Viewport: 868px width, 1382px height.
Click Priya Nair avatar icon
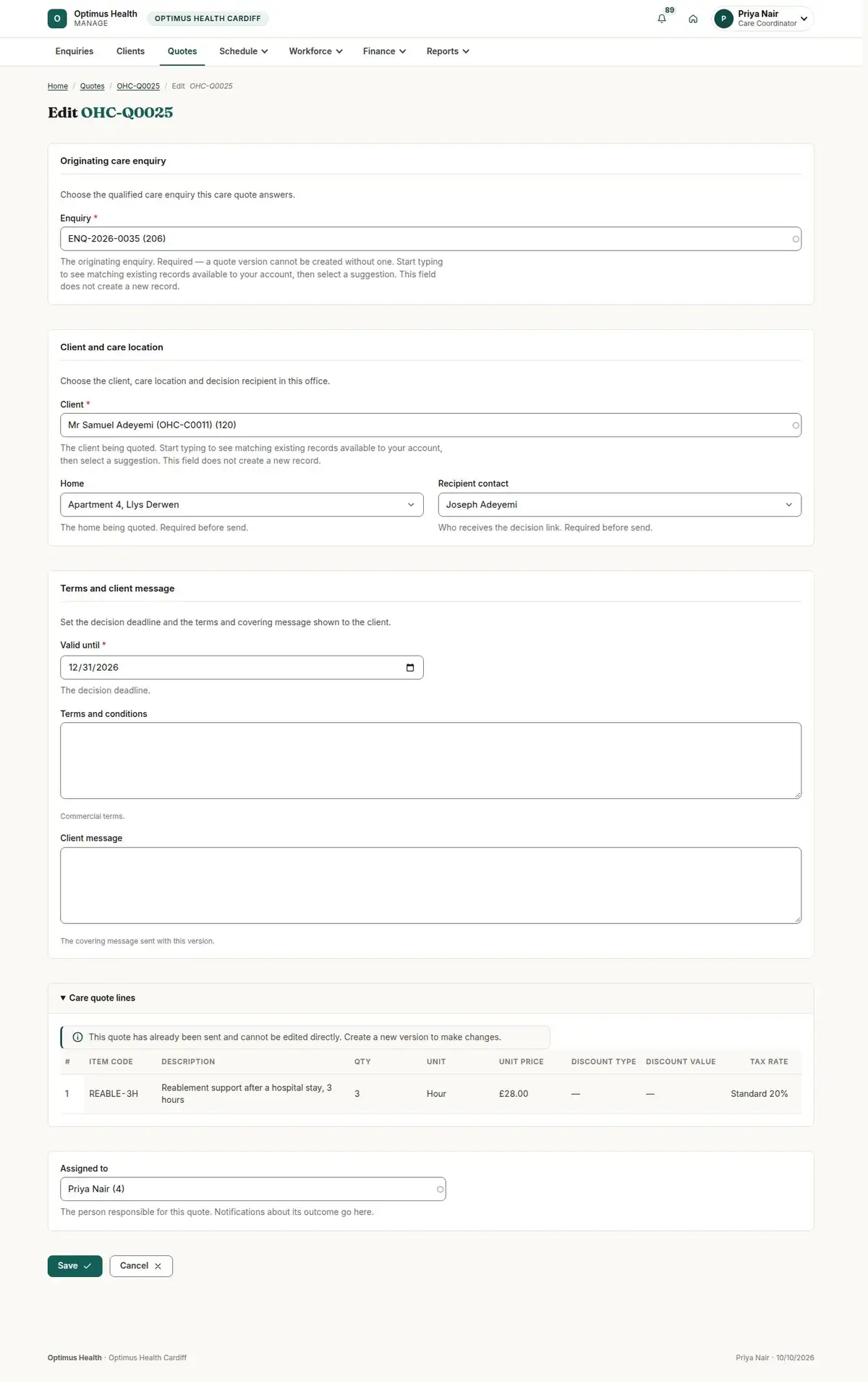723,19
